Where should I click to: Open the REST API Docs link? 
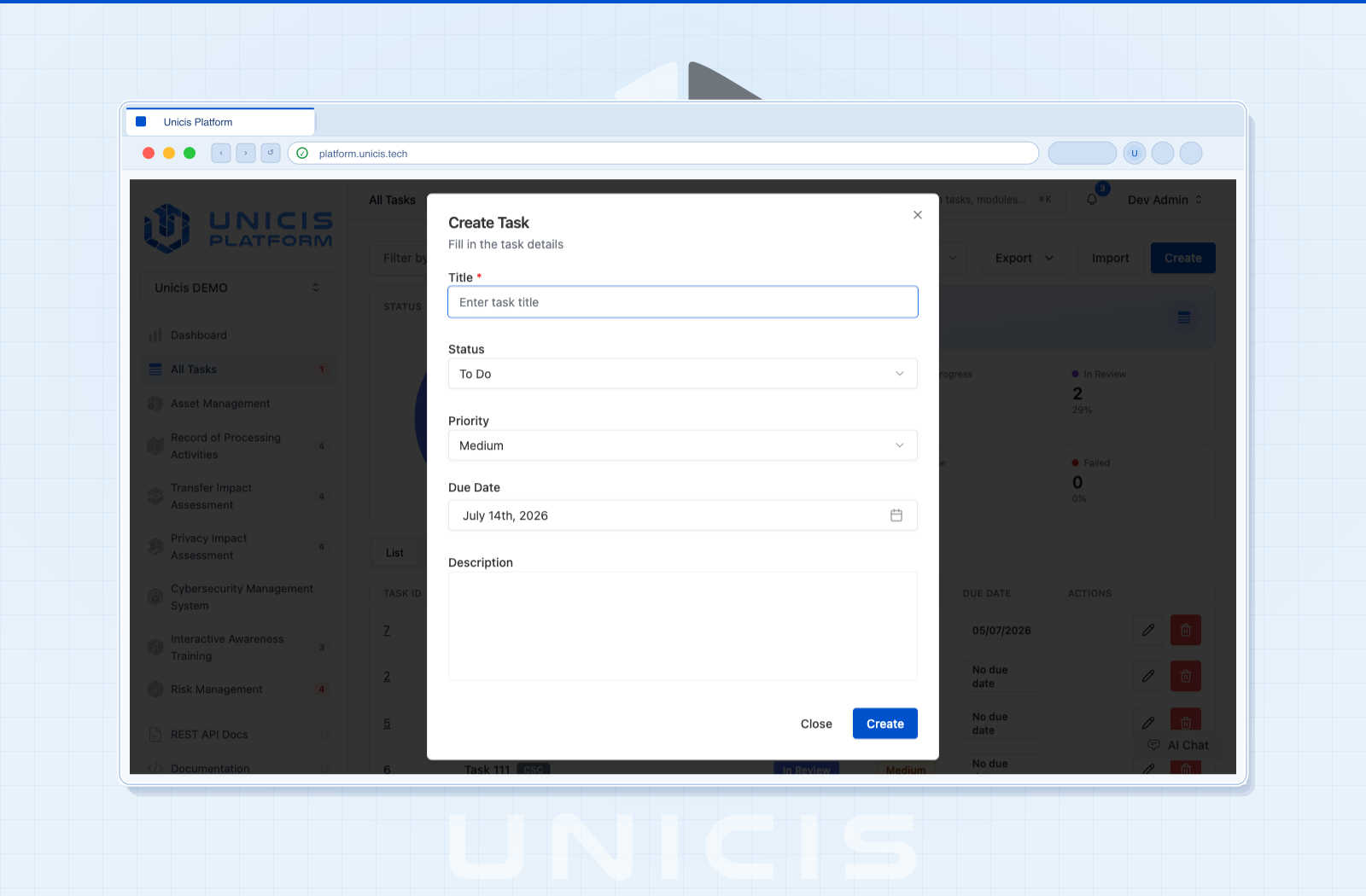click(238, 735)
